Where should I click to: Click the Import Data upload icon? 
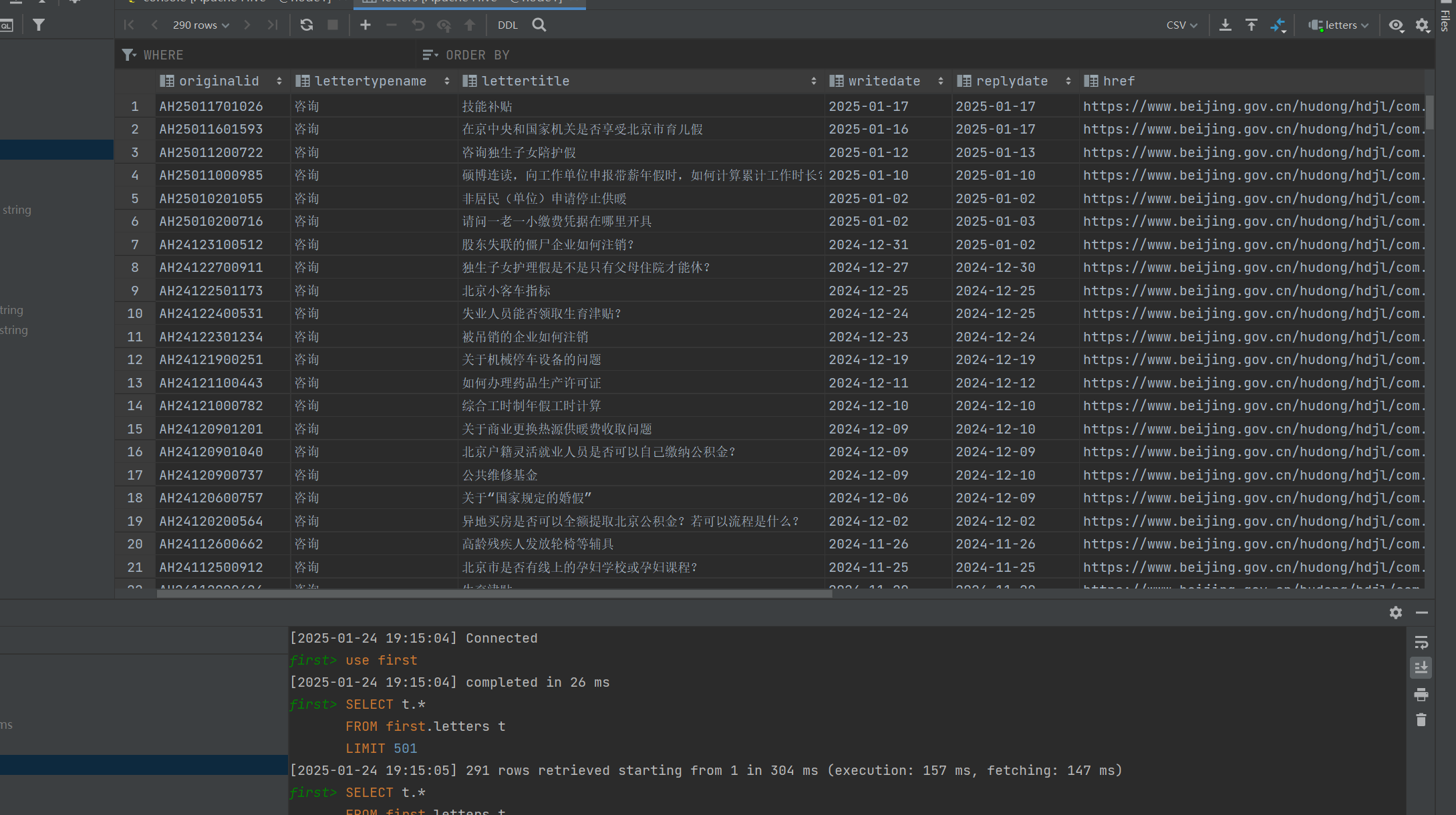[x=1251, y=25]
